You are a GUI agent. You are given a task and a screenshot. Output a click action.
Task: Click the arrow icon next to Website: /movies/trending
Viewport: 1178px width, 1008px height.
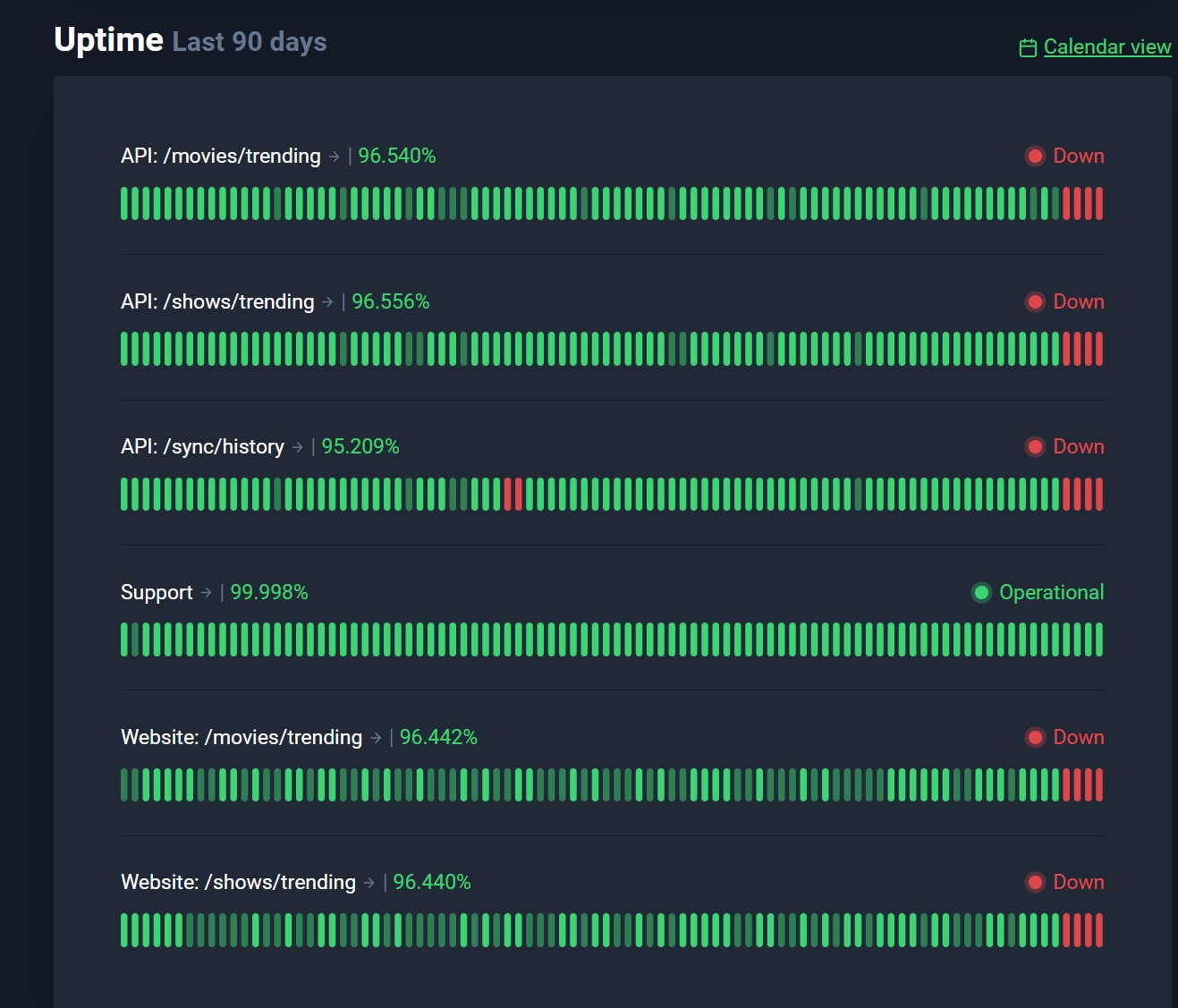coord(376,738)
